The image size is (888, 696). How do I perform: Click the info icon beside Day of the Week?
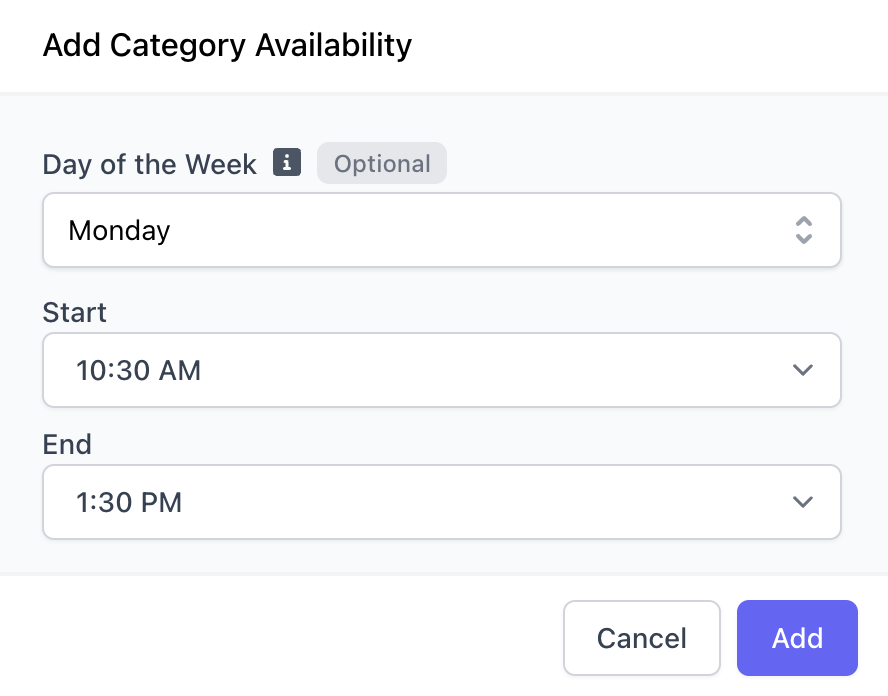tap(287, 163)
